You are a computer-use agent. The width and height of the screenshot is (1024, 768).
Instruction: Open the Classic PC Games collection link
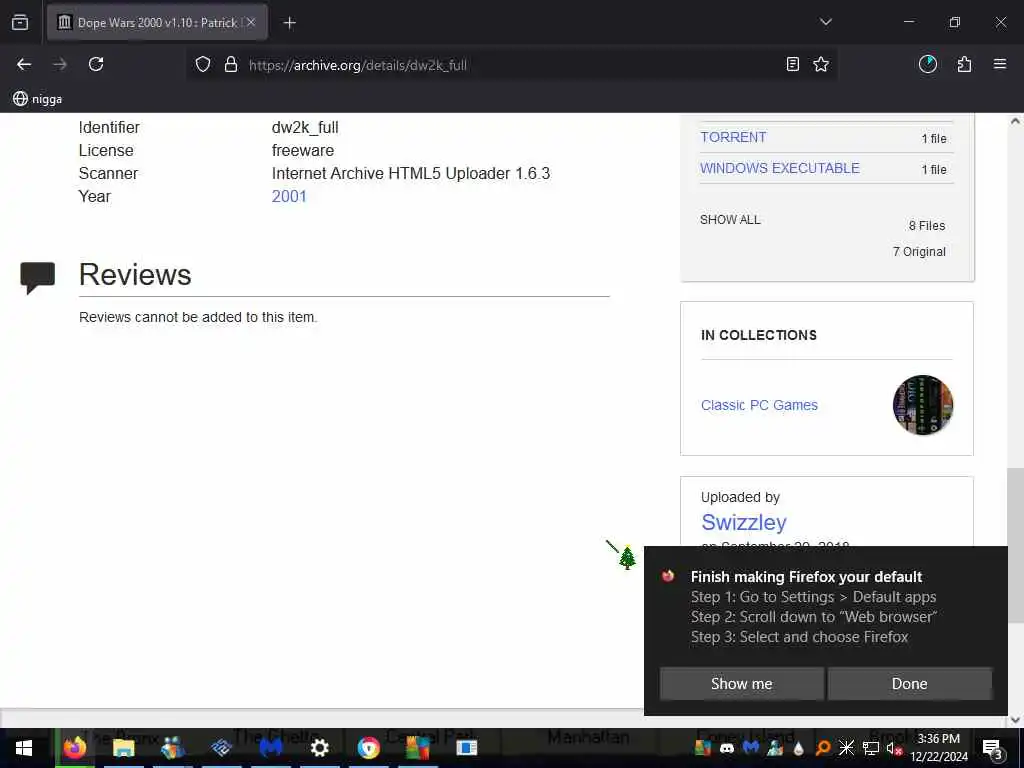click(x=759, y=405)
